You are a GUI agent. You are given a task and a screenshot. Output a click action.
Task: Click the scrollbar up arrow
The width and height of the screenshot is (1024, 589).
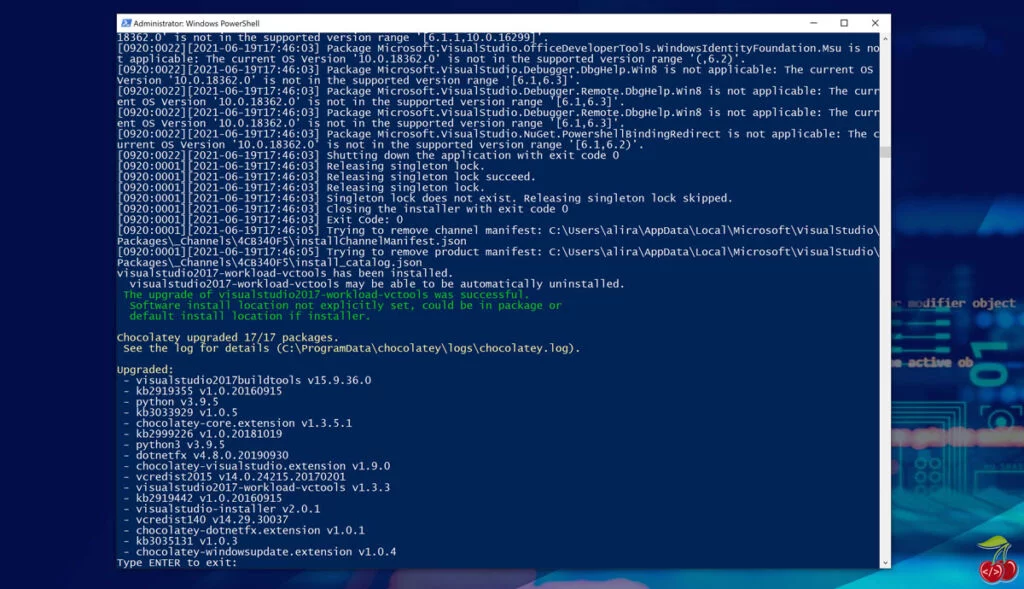885,39
